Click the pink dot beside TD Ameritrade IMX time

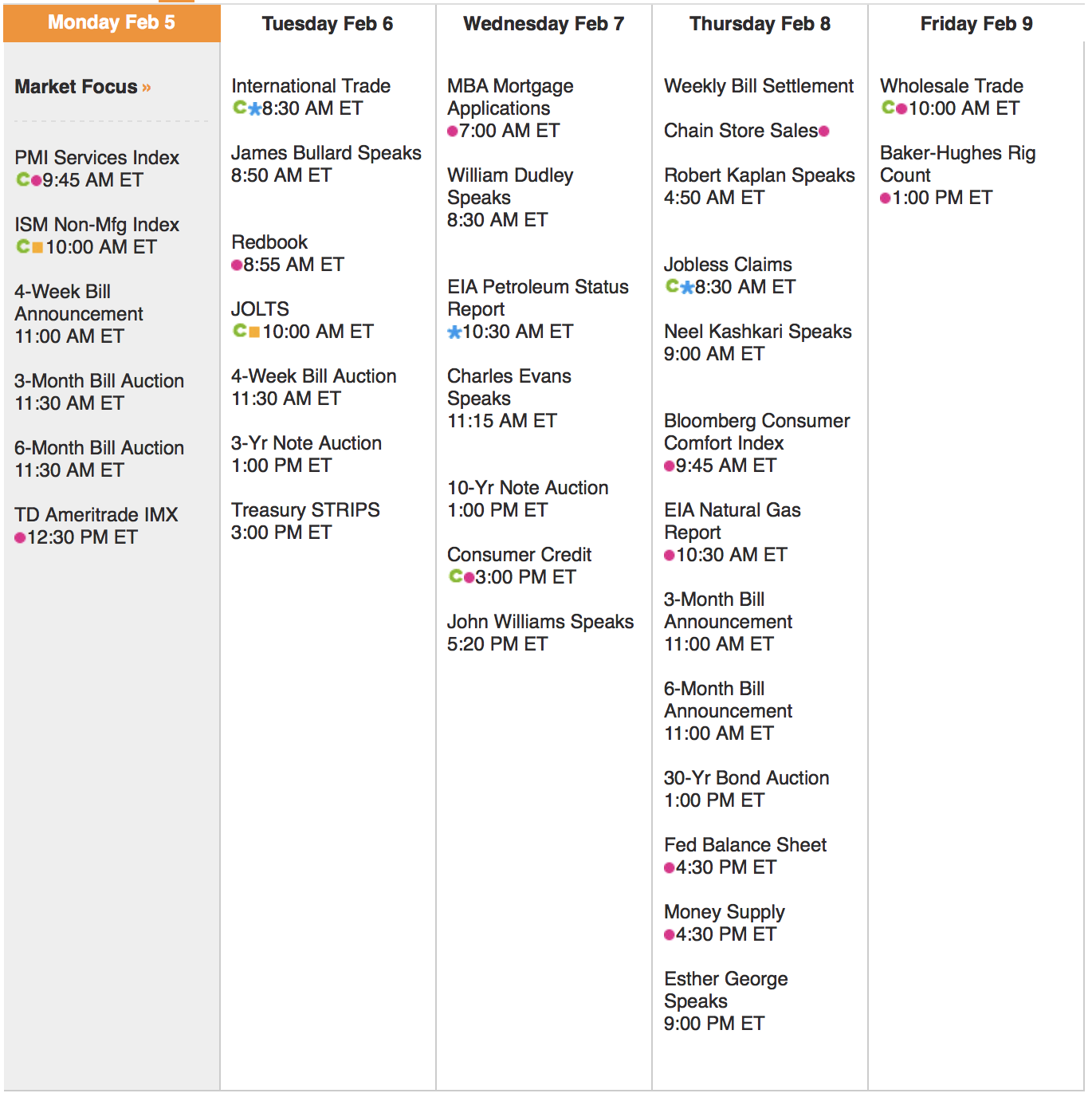[20, 538]
